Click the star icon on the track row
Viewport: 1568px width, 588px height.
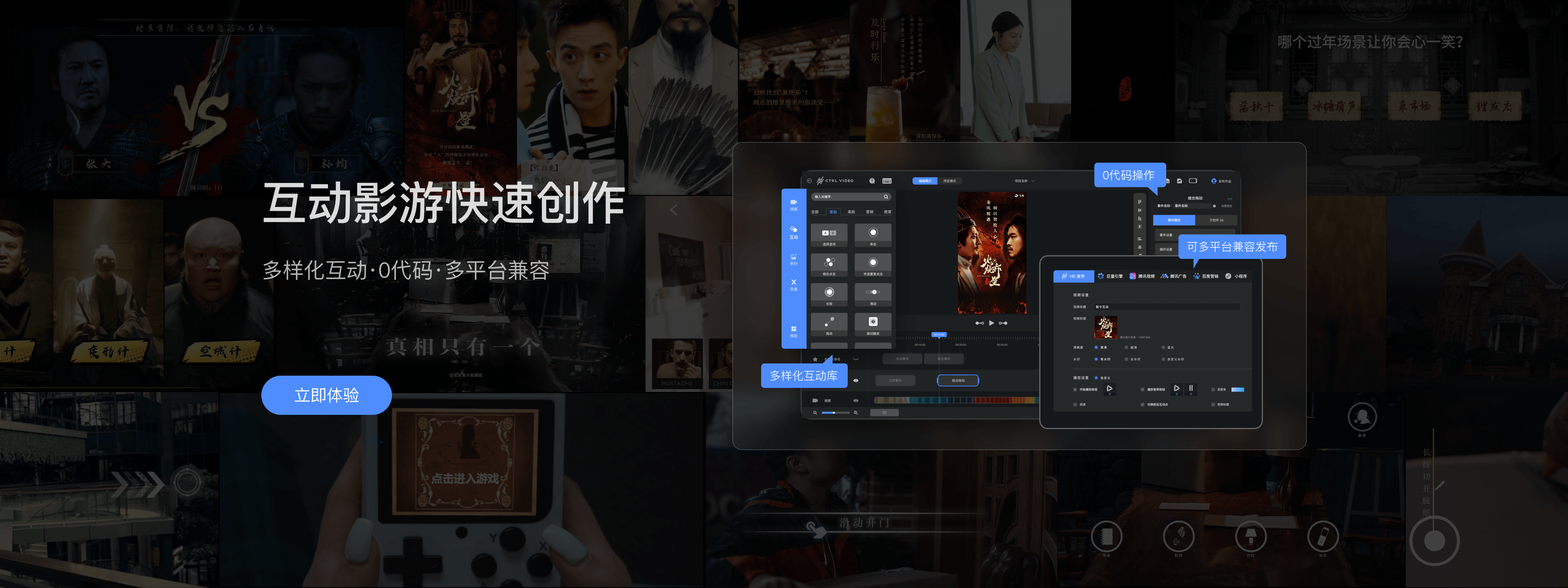(x=816, y=359)
